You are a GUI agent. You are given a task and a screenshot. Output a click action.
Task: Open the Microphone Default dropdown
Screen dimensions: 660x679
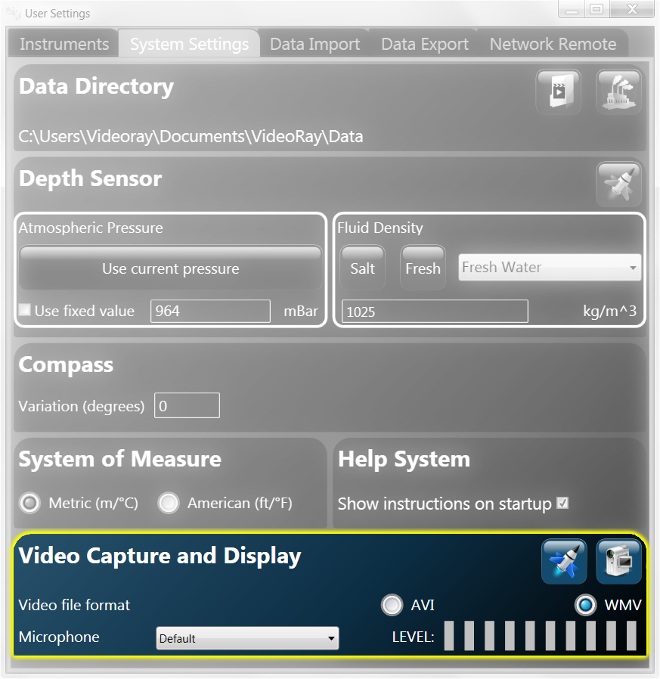[247, 638]
